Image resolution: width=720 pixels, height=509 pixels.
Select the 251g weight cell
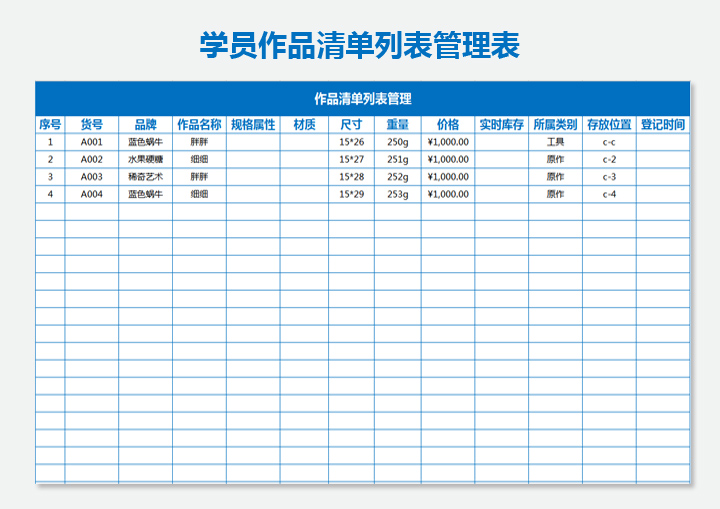(398, 159)
